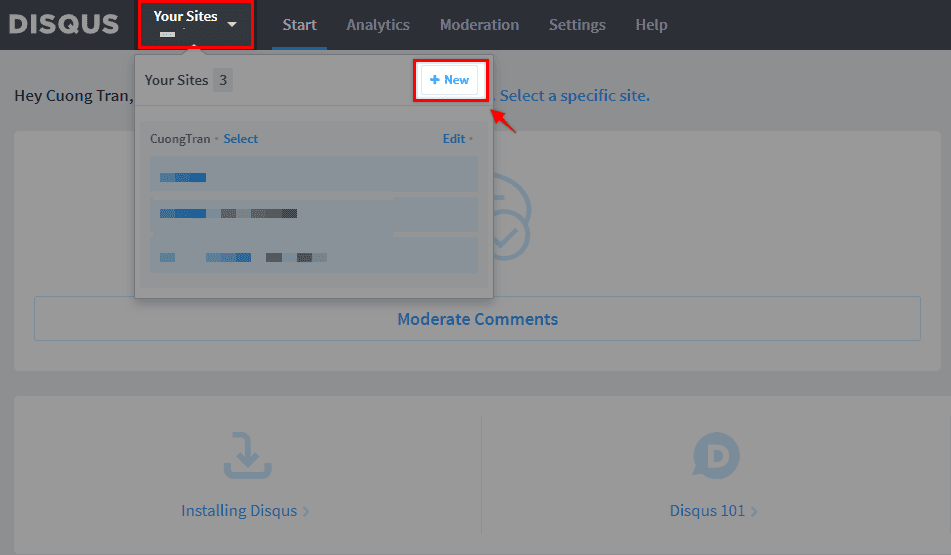This screenshot has height=555, width=951.
Task: Open the Help menu
Action: [x=651, y=25]
